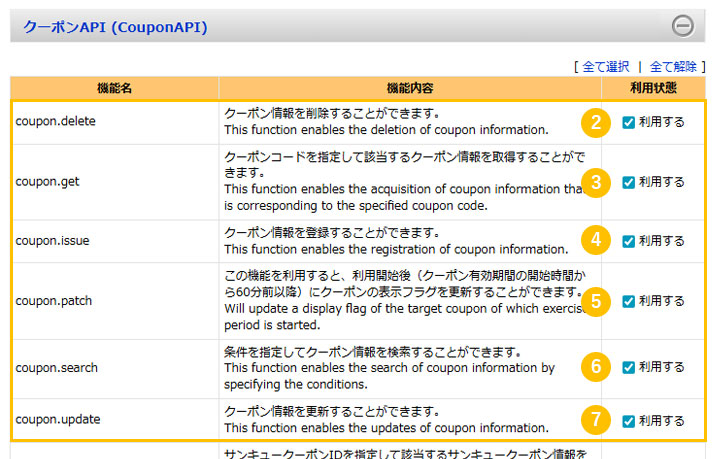715x459 pixels.
Task: Click the yellow number 3 badge
Action: click(x=596, y=182)
